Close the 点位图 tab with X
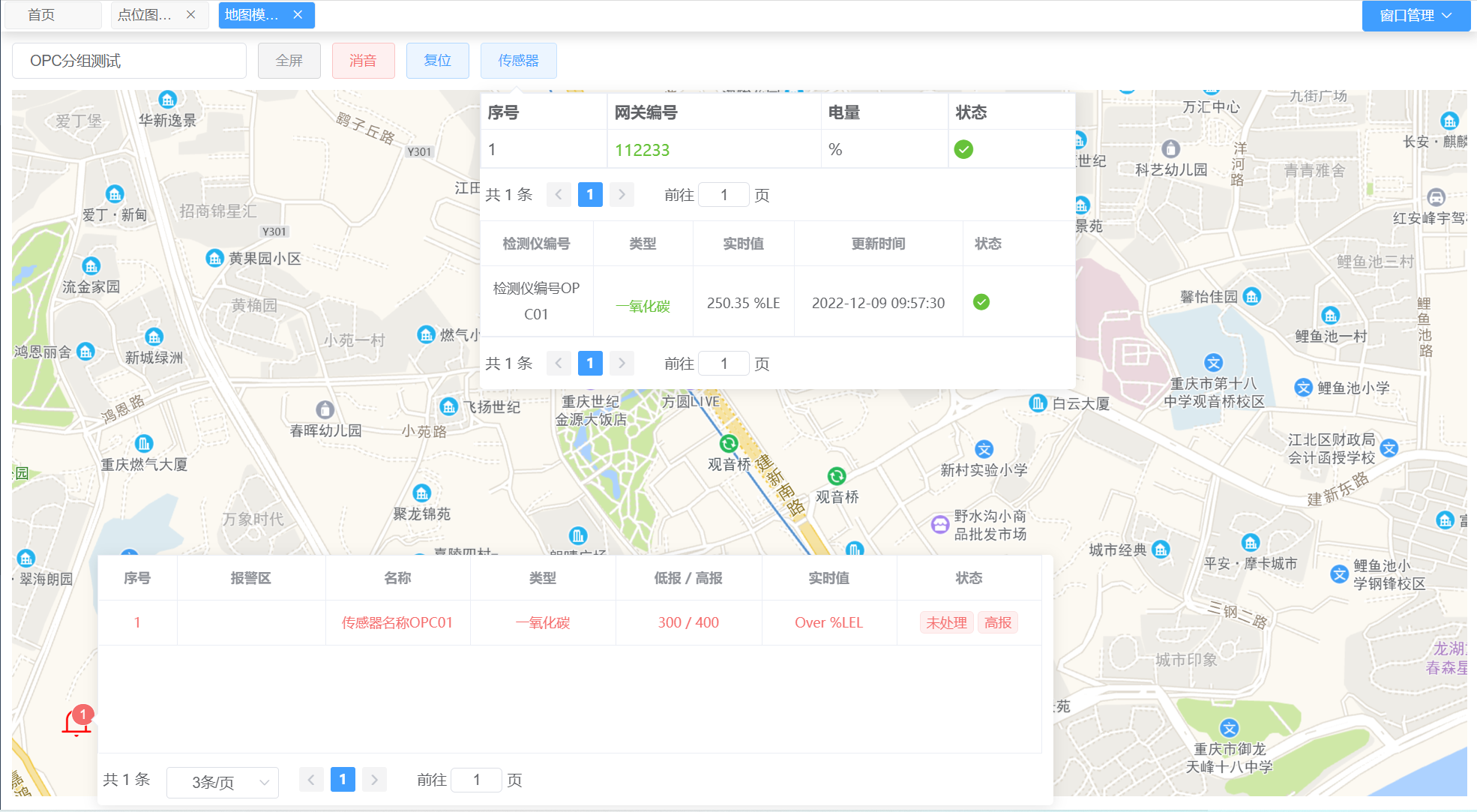The height and width of the screenshot is (812, 1477). pos(190,15)
